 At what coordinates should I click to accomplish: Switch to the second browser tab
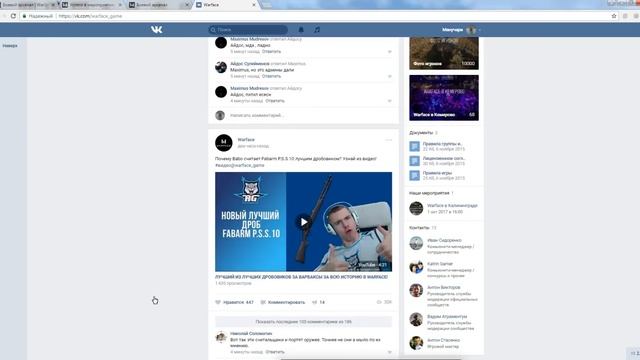[92, 5]
